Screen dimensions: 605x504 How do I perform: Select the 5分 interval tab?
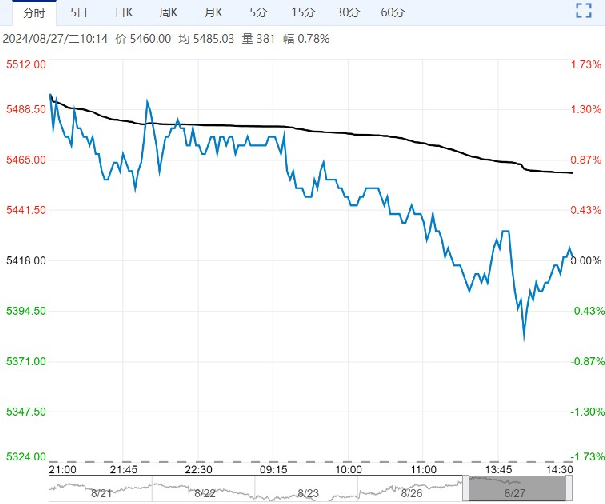click(x=256, y=12)
